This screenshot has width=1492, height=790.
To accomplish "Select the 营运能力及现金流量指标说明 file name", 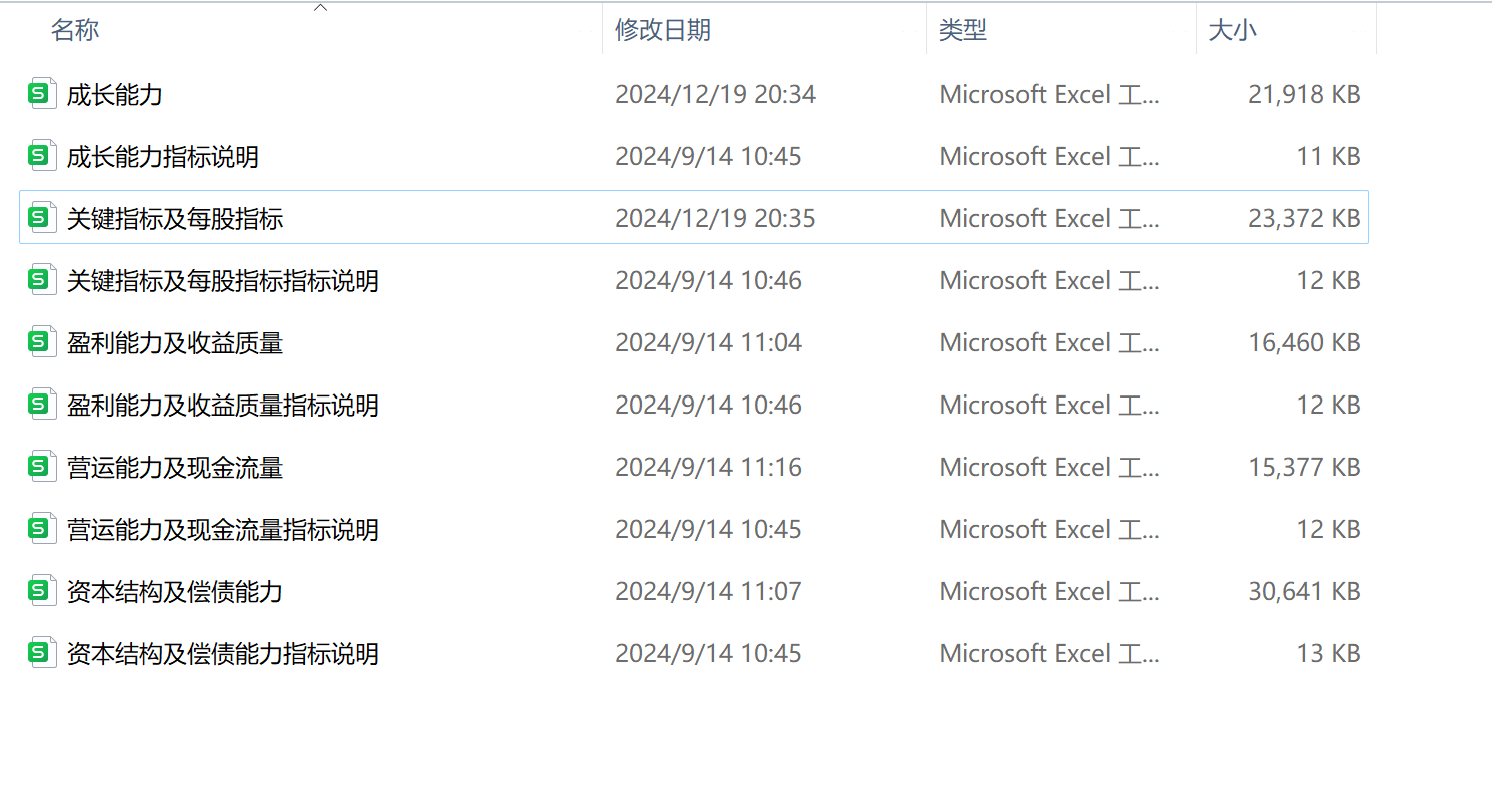I will tap(222, 529).
